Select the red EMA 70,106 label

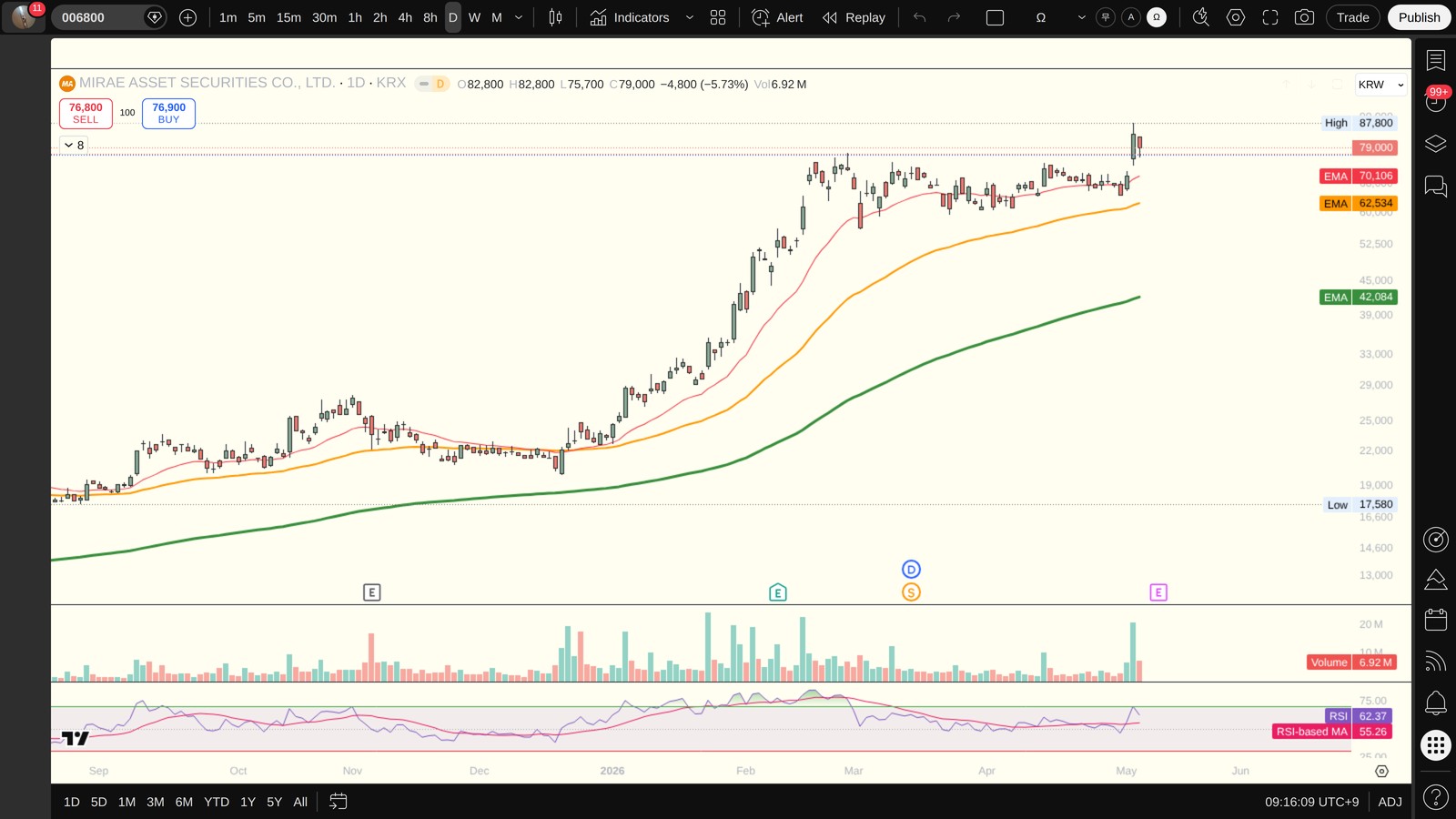click(x=1359, y=177)
